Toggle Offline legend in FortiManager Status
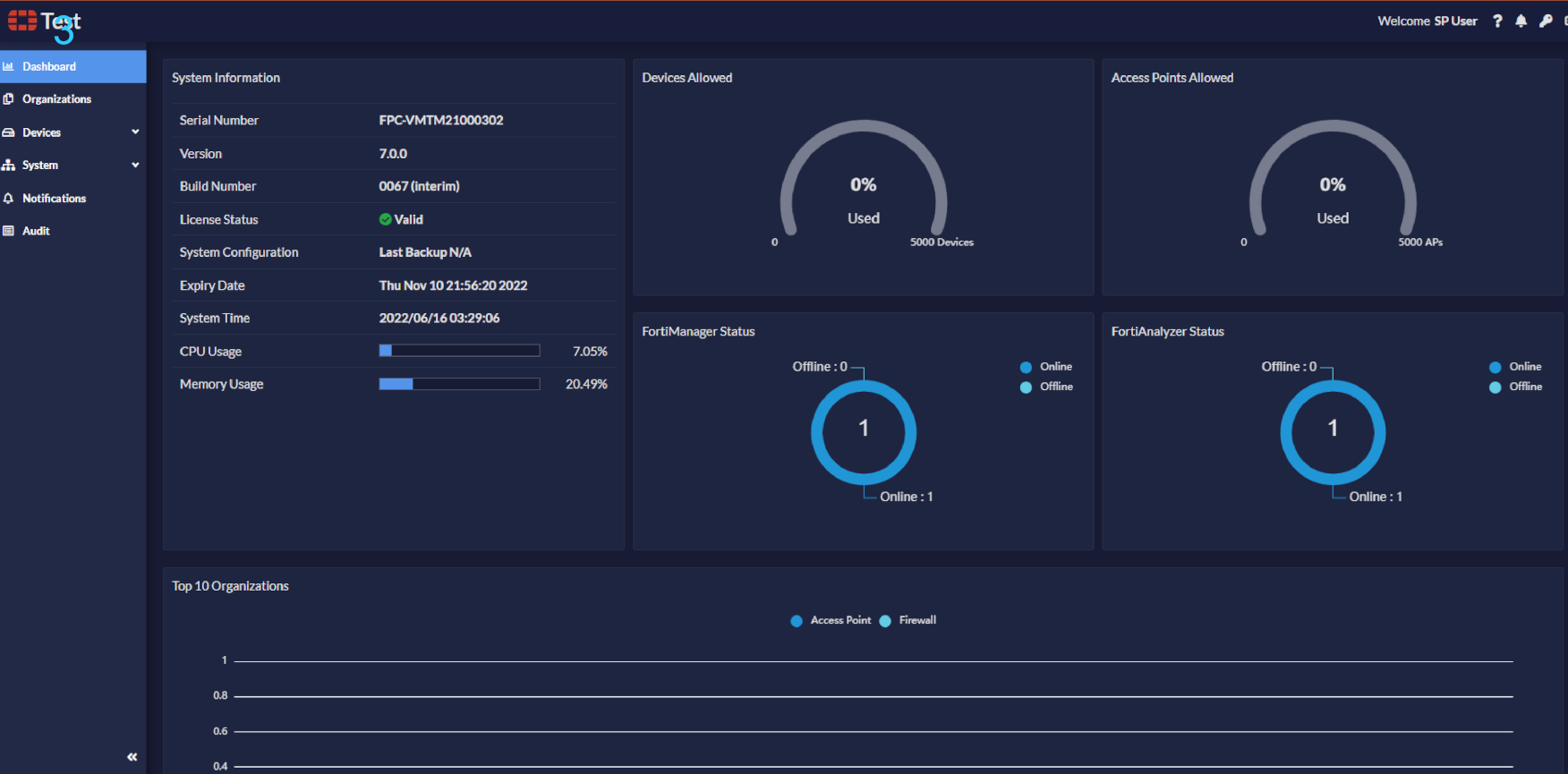The image size is (1568, 774). pos(1046,387)
